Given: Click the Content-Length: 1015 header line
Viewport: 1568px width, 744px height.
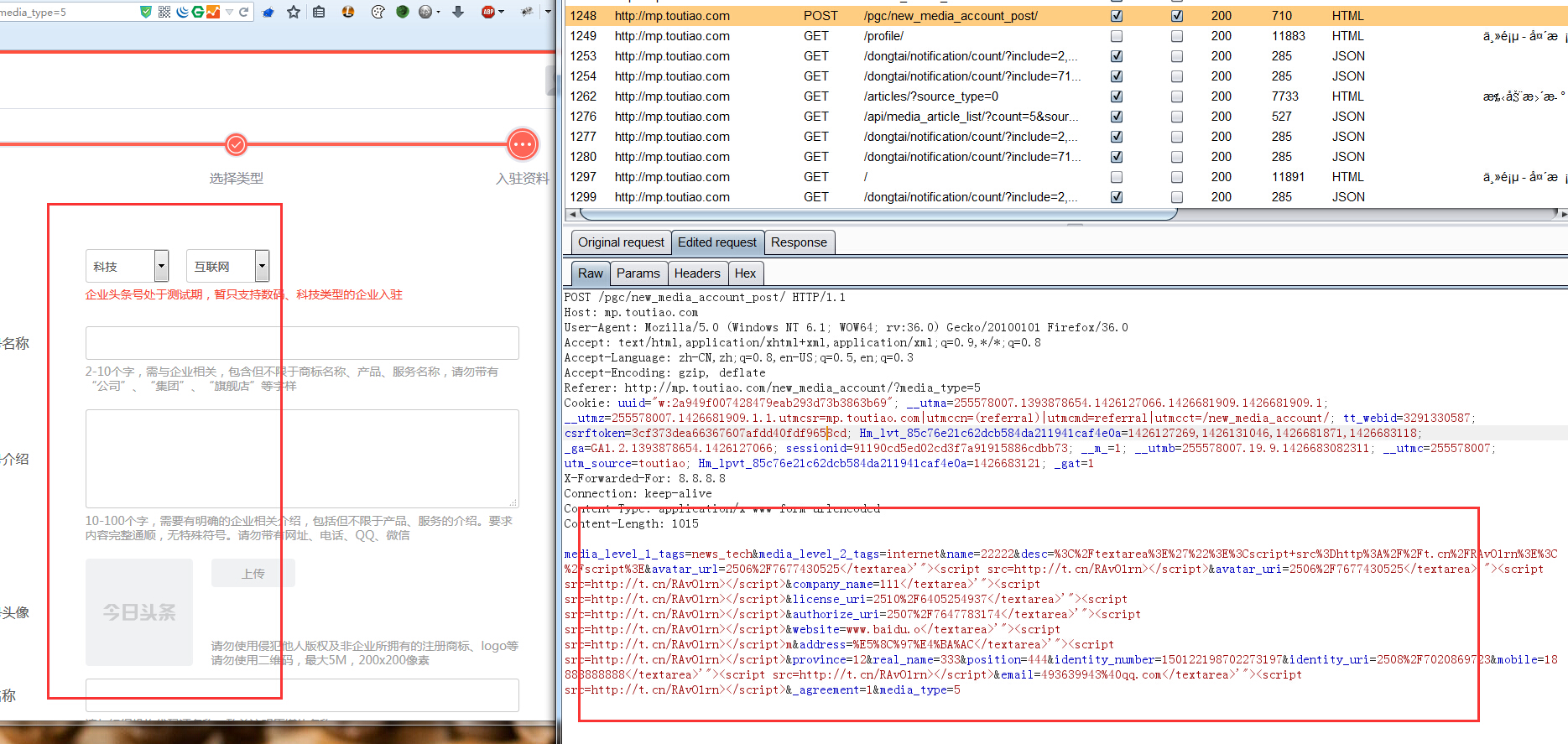Looking at the screenshot, I should click(x=631, y=524).
